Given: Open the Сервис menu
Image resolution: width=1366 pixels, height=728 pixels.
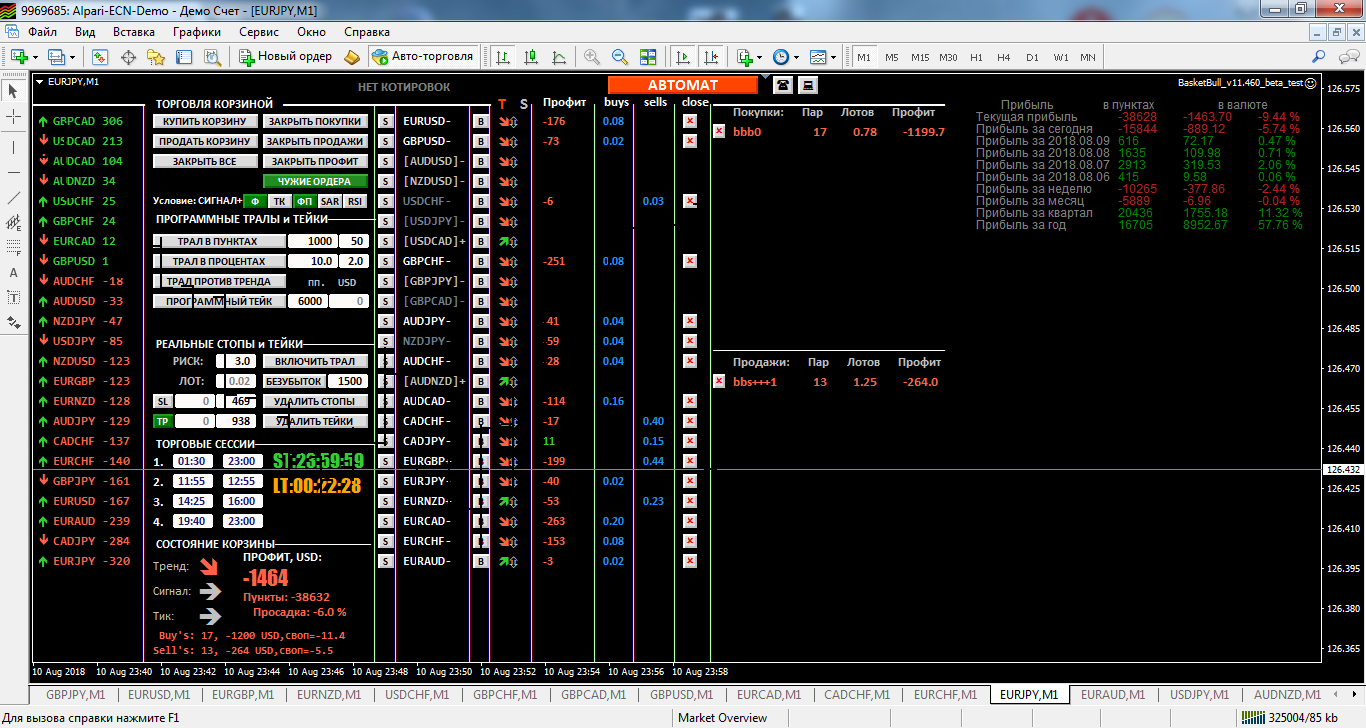Looking at the screenshot, I should coord(259,31).
